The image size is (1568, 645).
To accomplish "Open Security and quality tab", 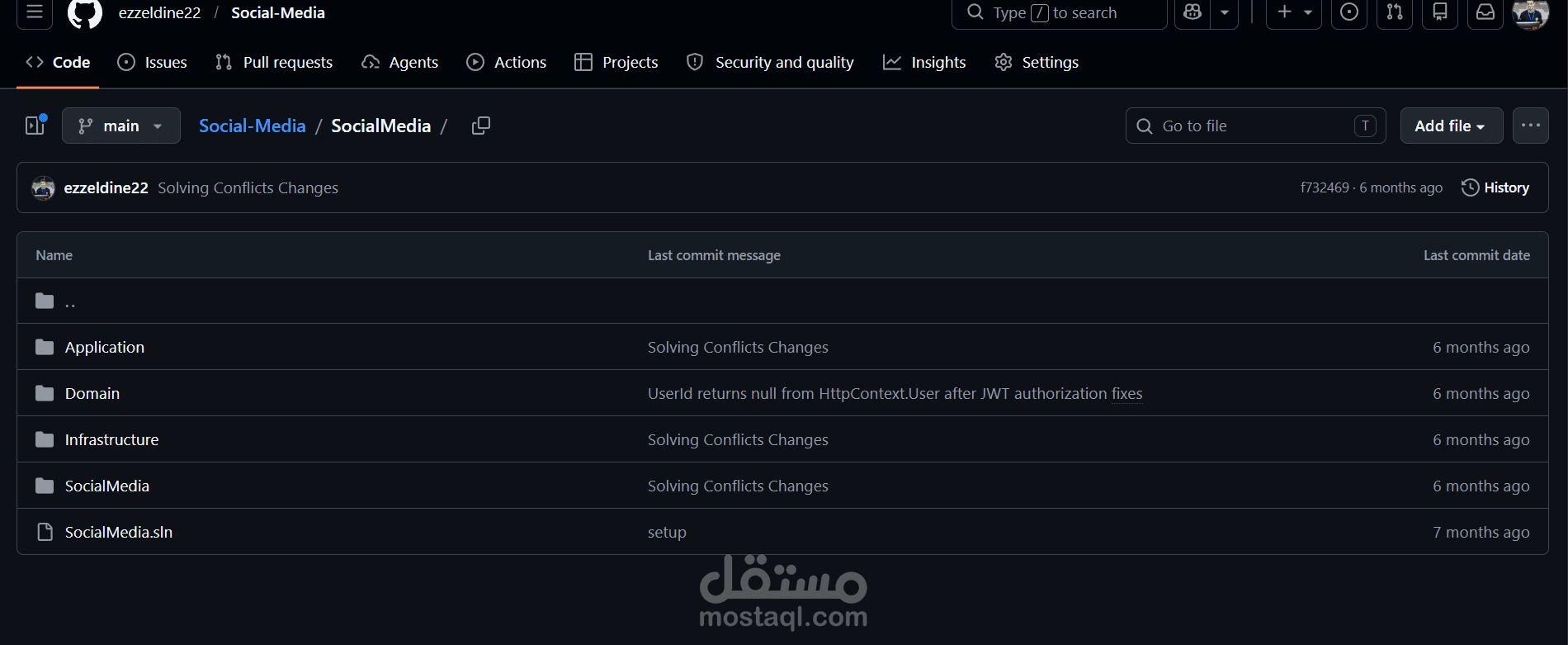I will pyautogui.click(x=771, y=62).
